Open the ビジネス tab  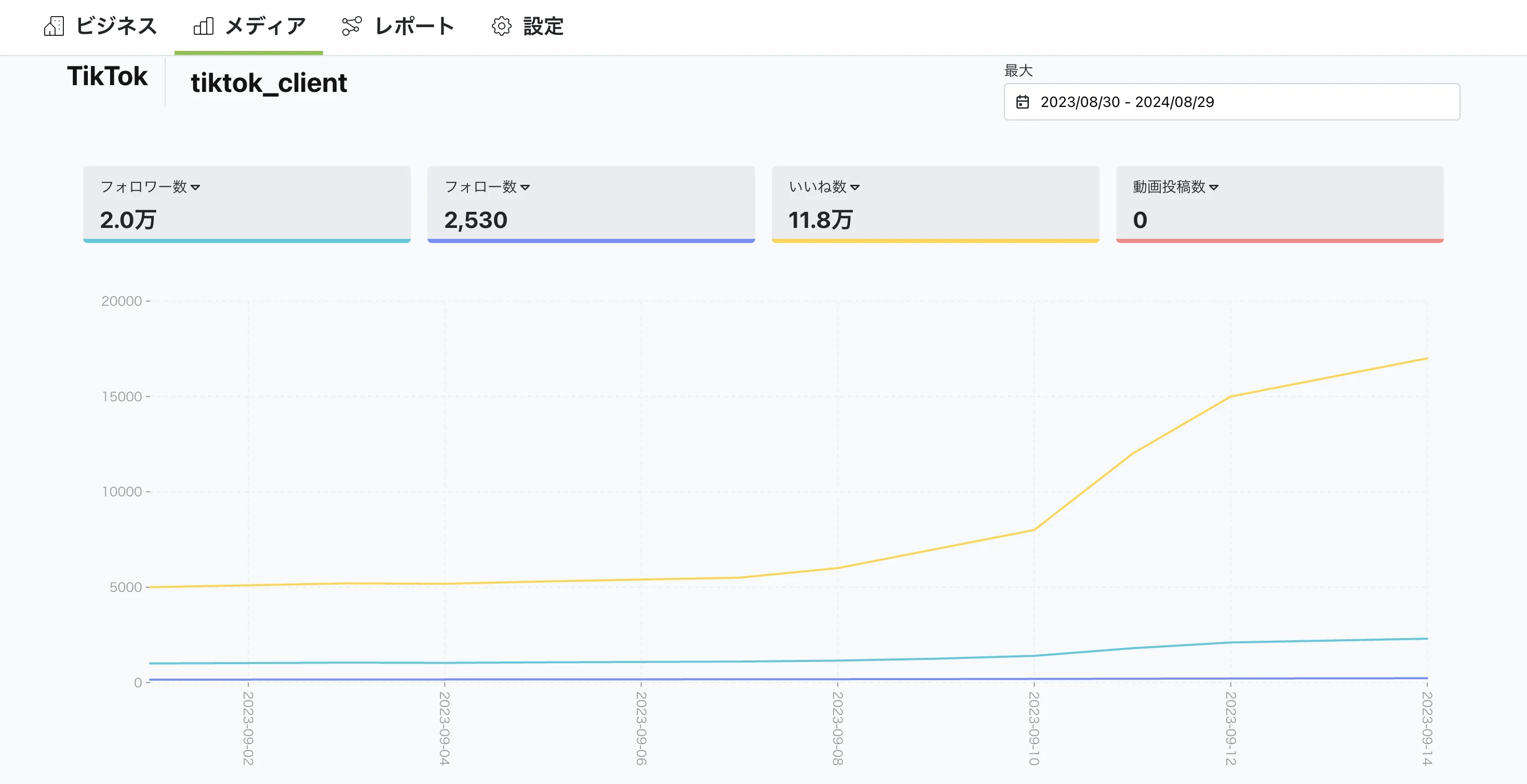coord(116,26)
